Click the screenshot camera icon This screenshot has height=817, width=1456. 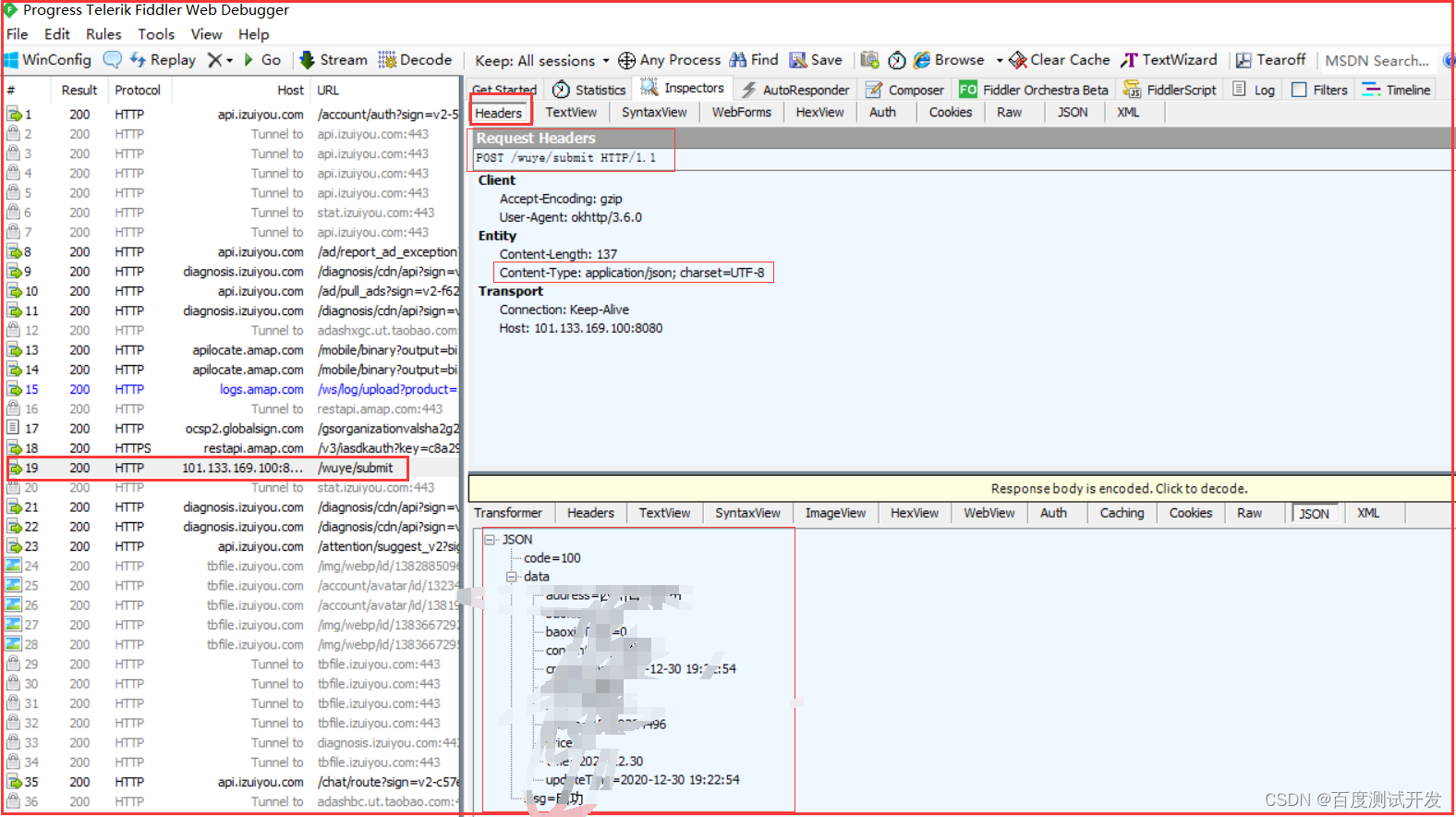(869, 60)
